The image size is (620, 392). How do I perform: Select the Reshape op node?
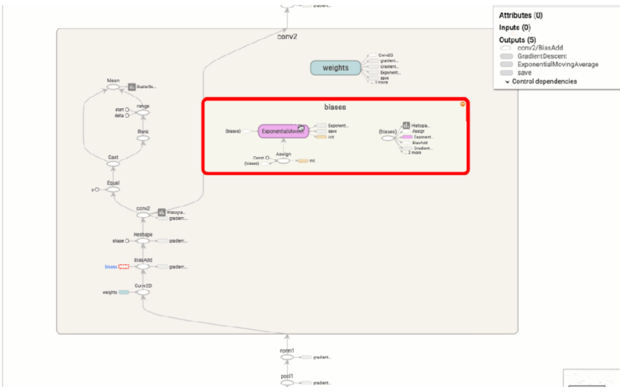tap(143, 241)
